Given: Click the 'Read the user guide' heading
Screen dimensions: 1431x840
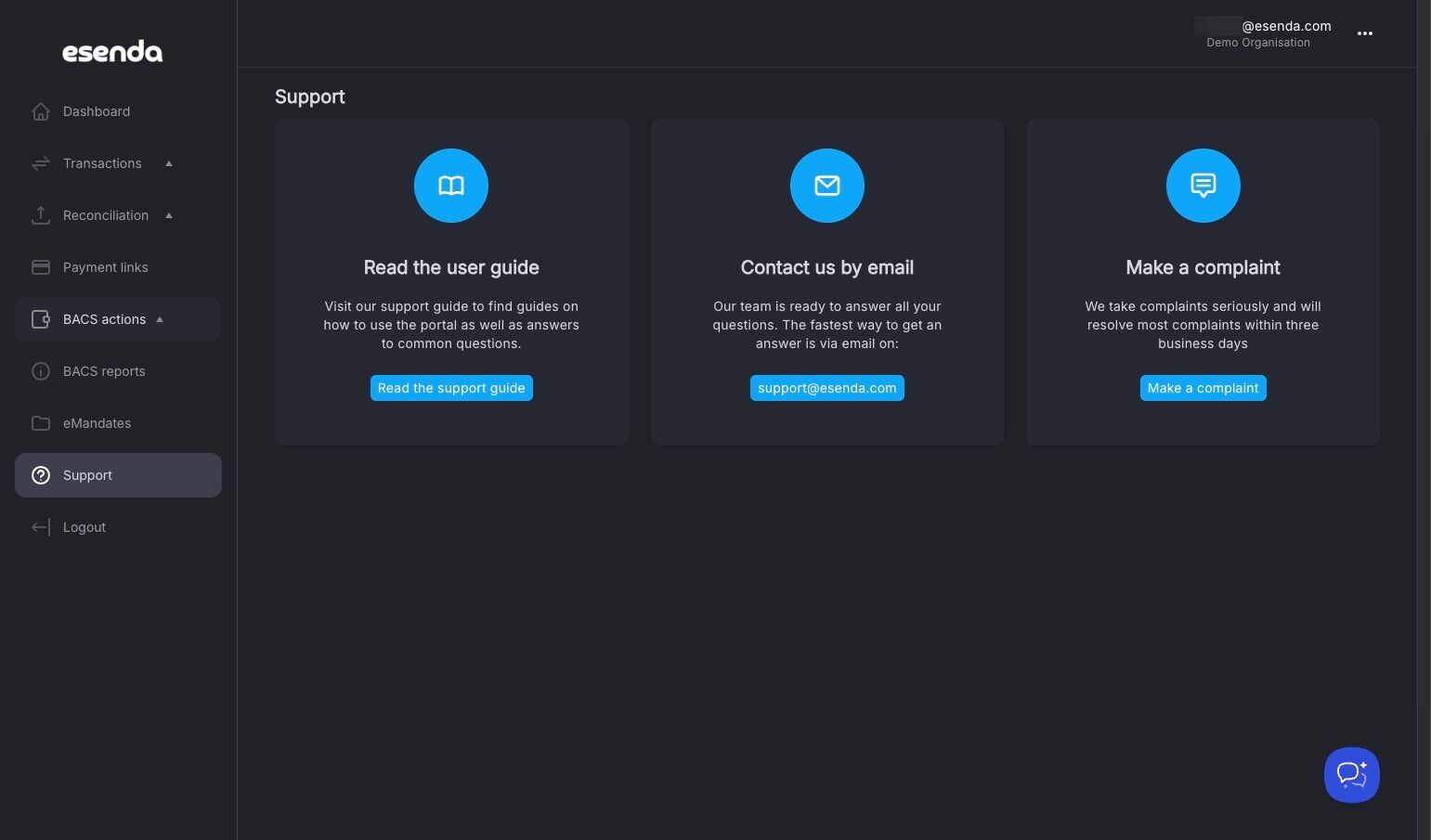Looking at the screenshot, I should click(451, 267).
